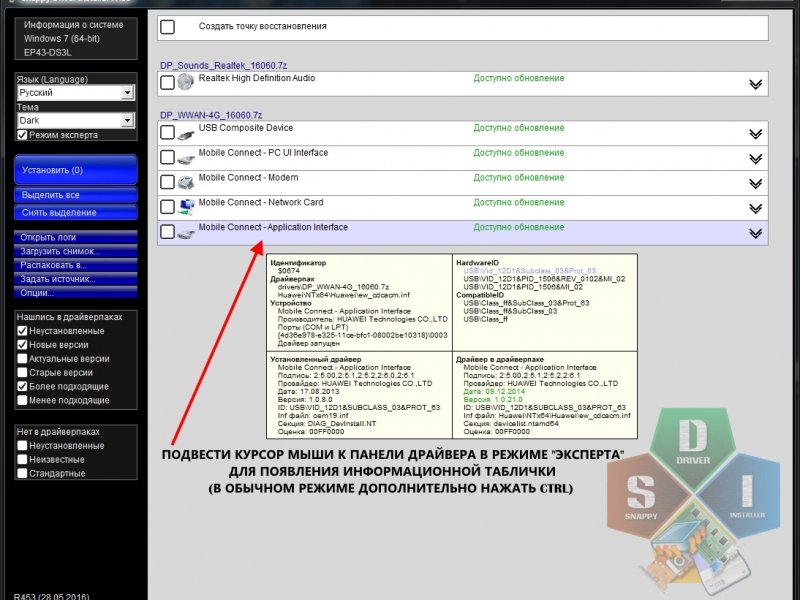800x600 pixels.
Task: Enable the Неизвестные filter checkbox
Action: [22, 460]
